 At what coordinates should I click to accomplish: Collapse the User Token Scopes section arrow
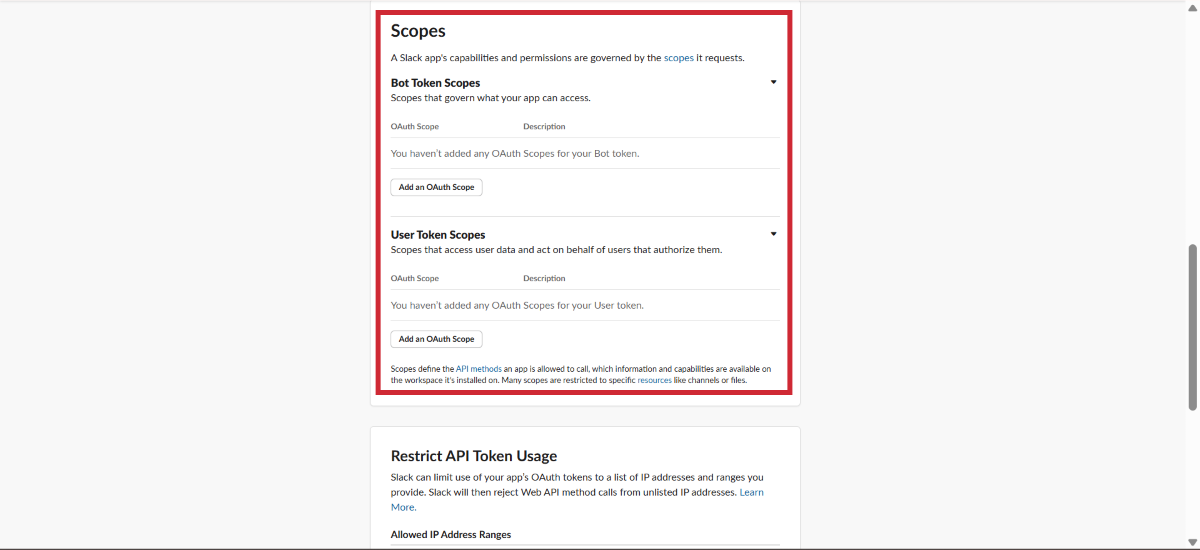click(773, 234)
